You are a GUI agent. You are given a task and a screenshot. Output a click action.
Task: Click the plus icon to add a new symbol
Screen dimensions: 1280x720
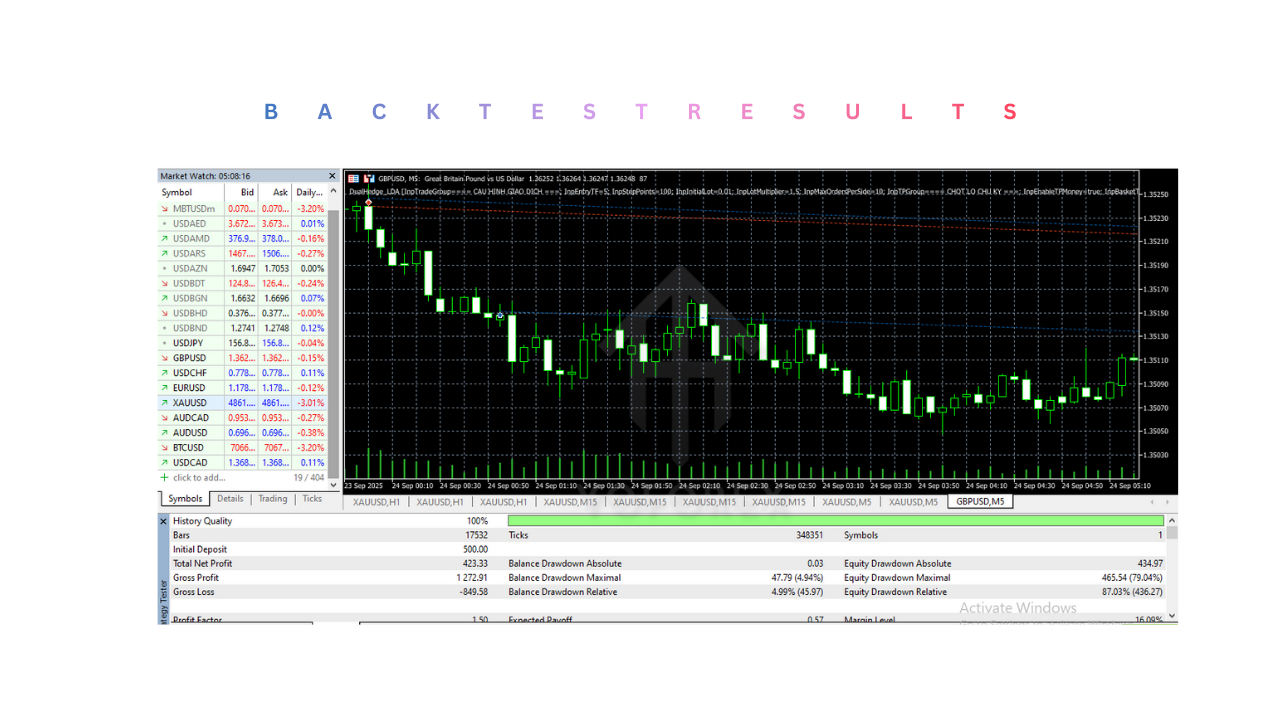pos(163,478)
